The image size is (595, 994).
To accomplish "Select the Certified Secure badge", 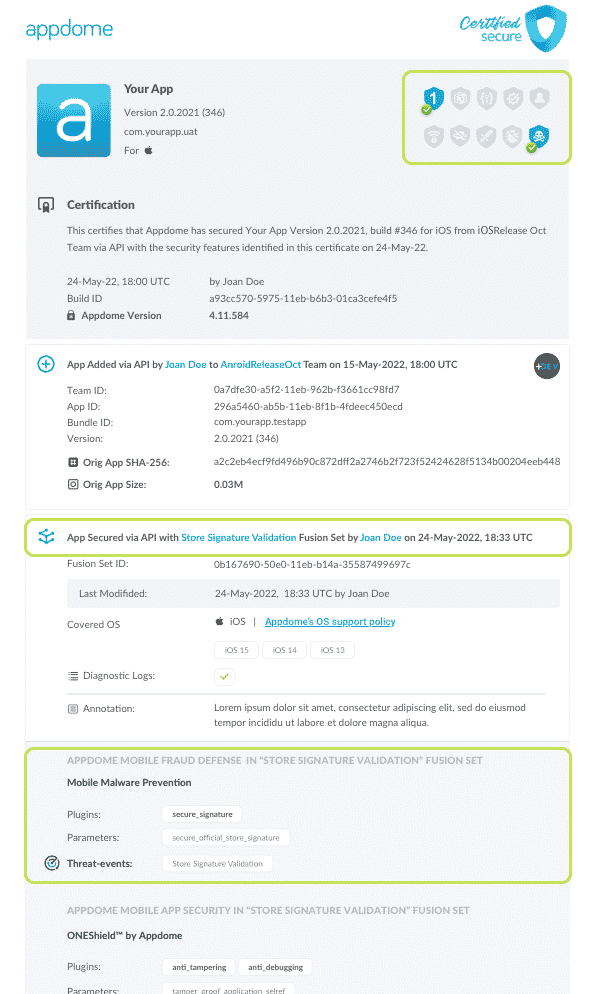I will click(512, 29).
